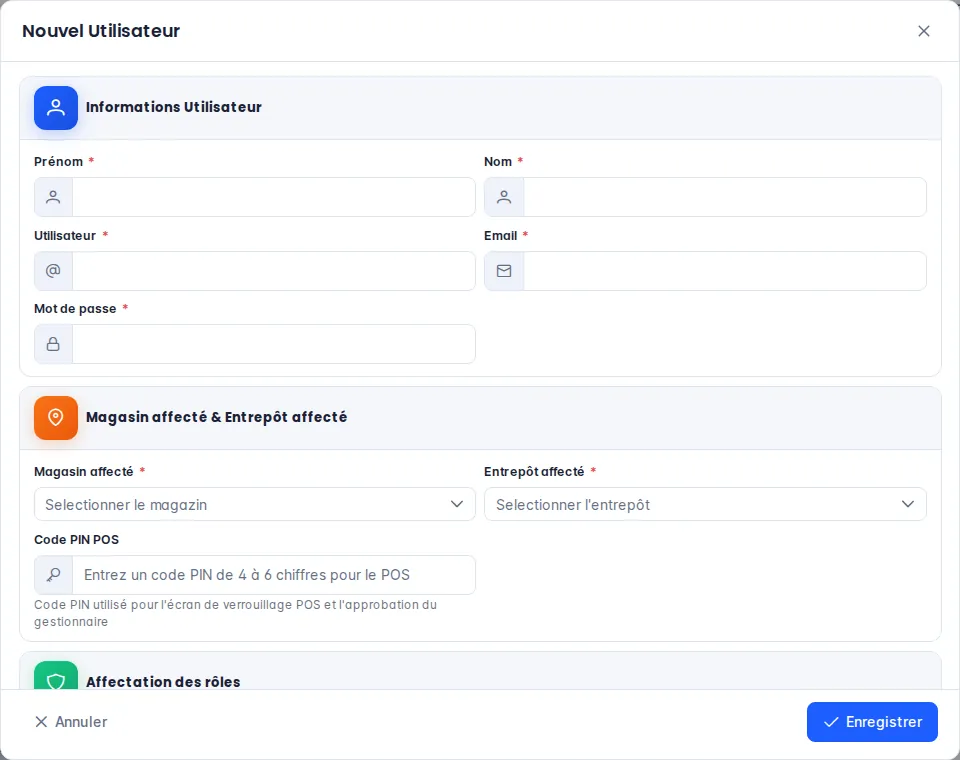Image resolution: width=960 pixels, height=760 pixels.
Task: Focus the Code PIN POS input
Action: [x=274, y=575]
